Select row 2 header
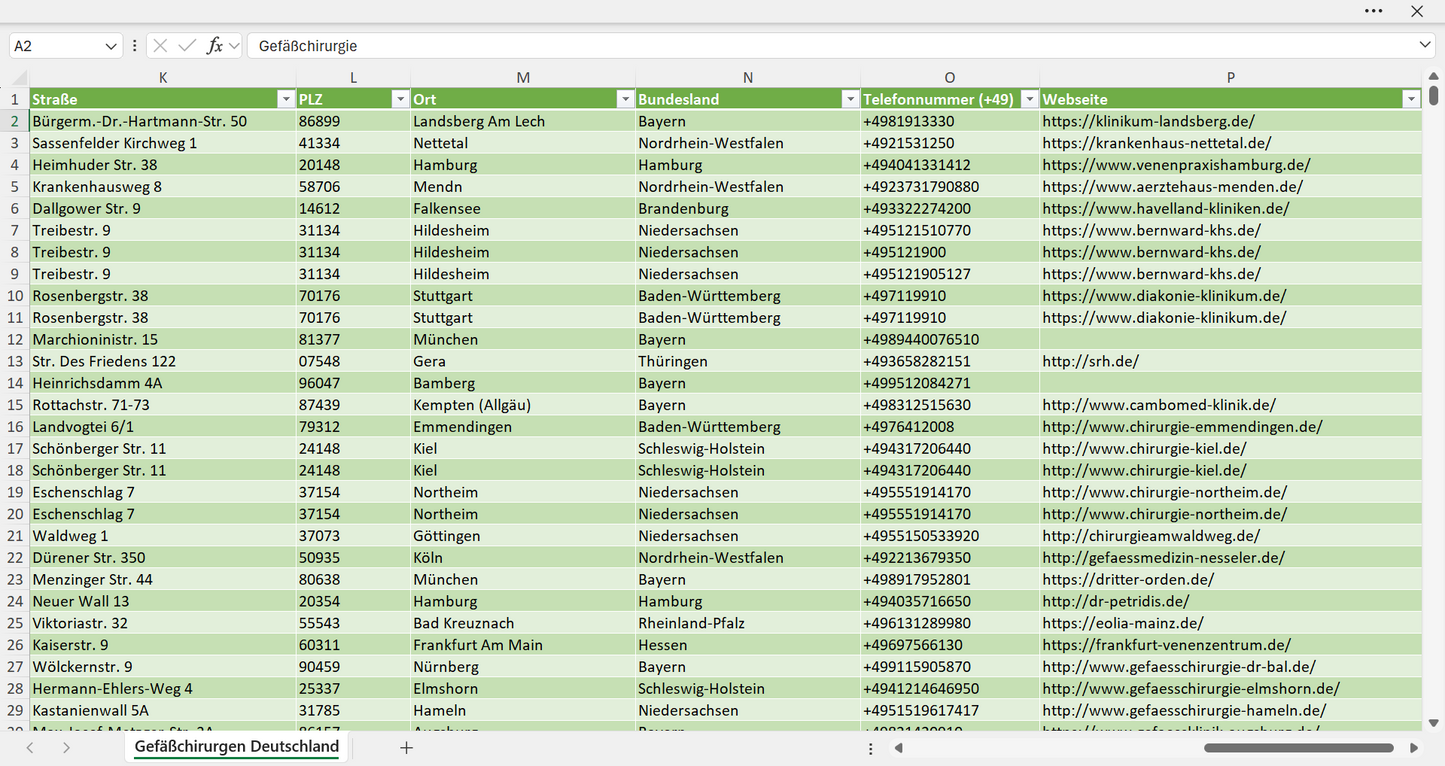1445x766 pixels. tap(15, 121)
